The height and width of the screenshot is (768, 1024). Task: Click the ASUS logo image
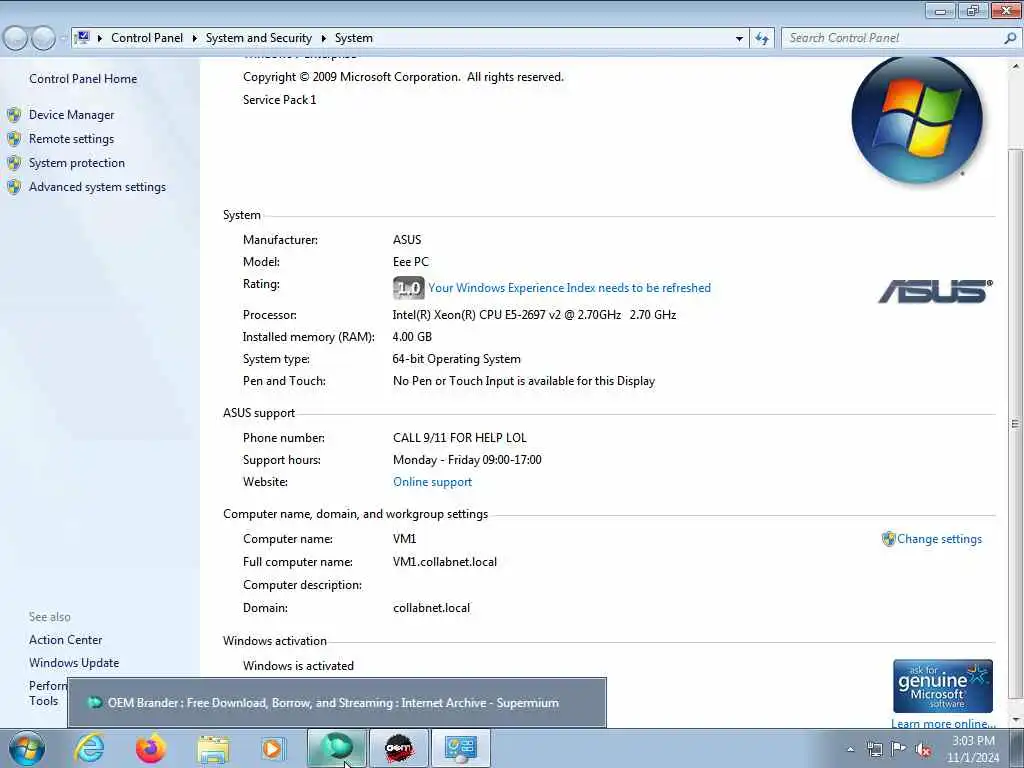(935, 291)
